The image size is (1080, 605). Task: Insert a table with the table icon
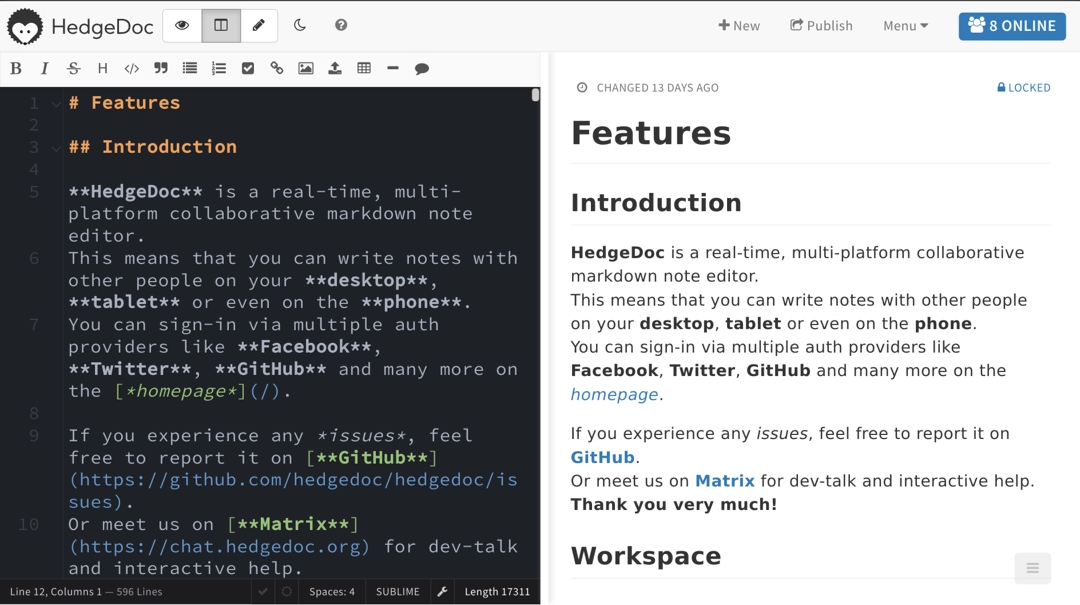[x=363, y=68]
